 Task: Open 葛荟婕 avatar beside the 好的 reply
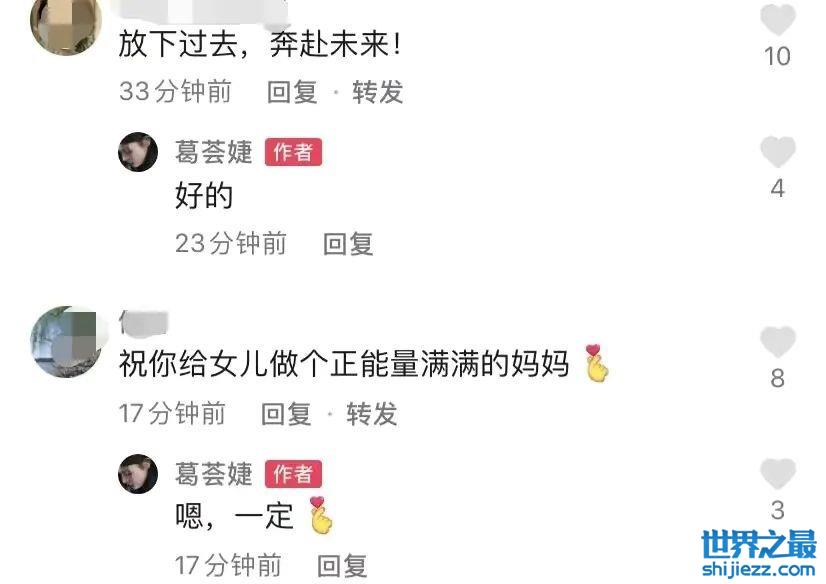(x=138, y=152)
